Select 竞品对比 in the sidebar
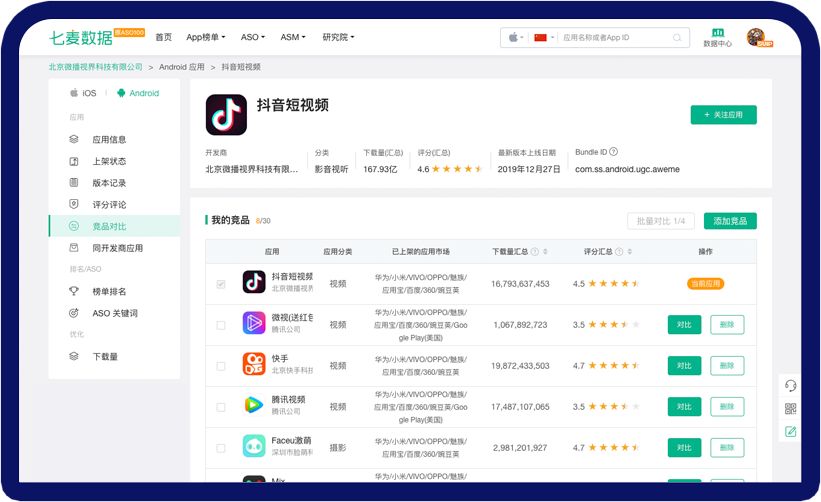 (114, 226)
